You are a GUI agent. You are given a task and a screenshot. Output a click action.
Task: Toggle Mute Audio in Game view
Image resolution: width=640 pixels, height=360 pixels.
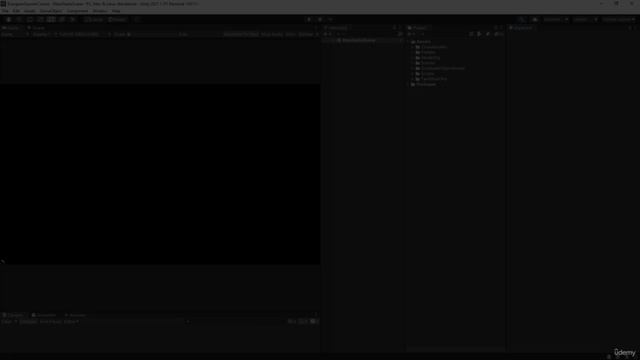[x=272, y=35]
